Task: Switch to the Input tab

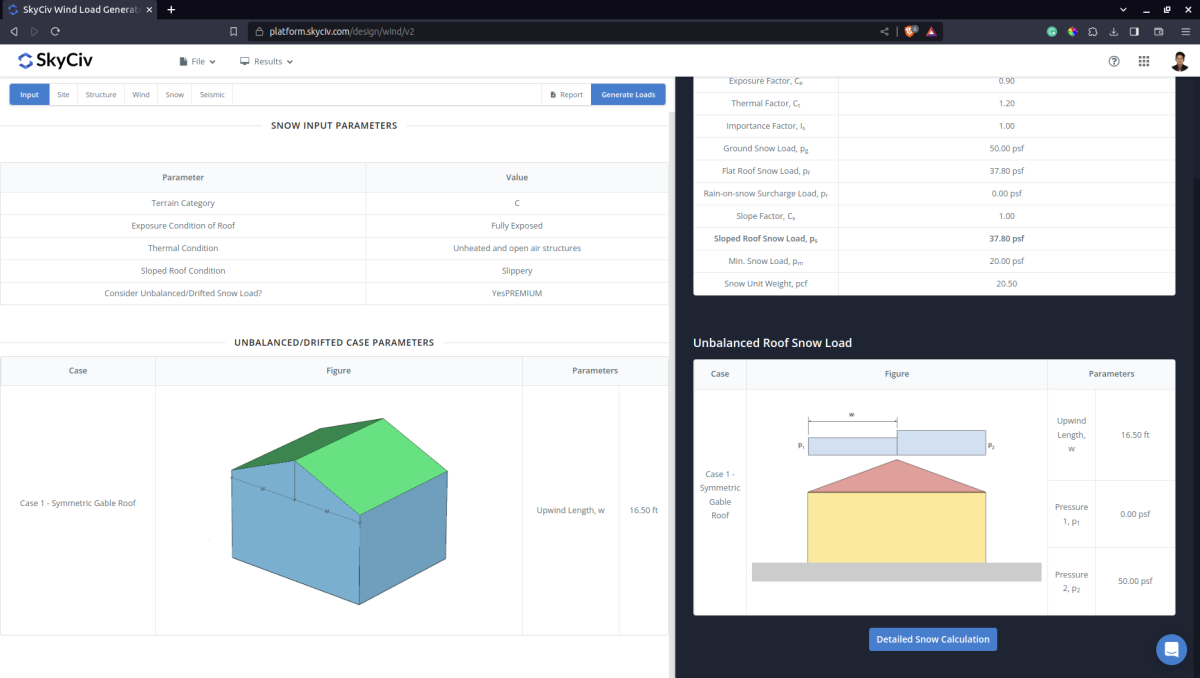Action: (28, 93)
